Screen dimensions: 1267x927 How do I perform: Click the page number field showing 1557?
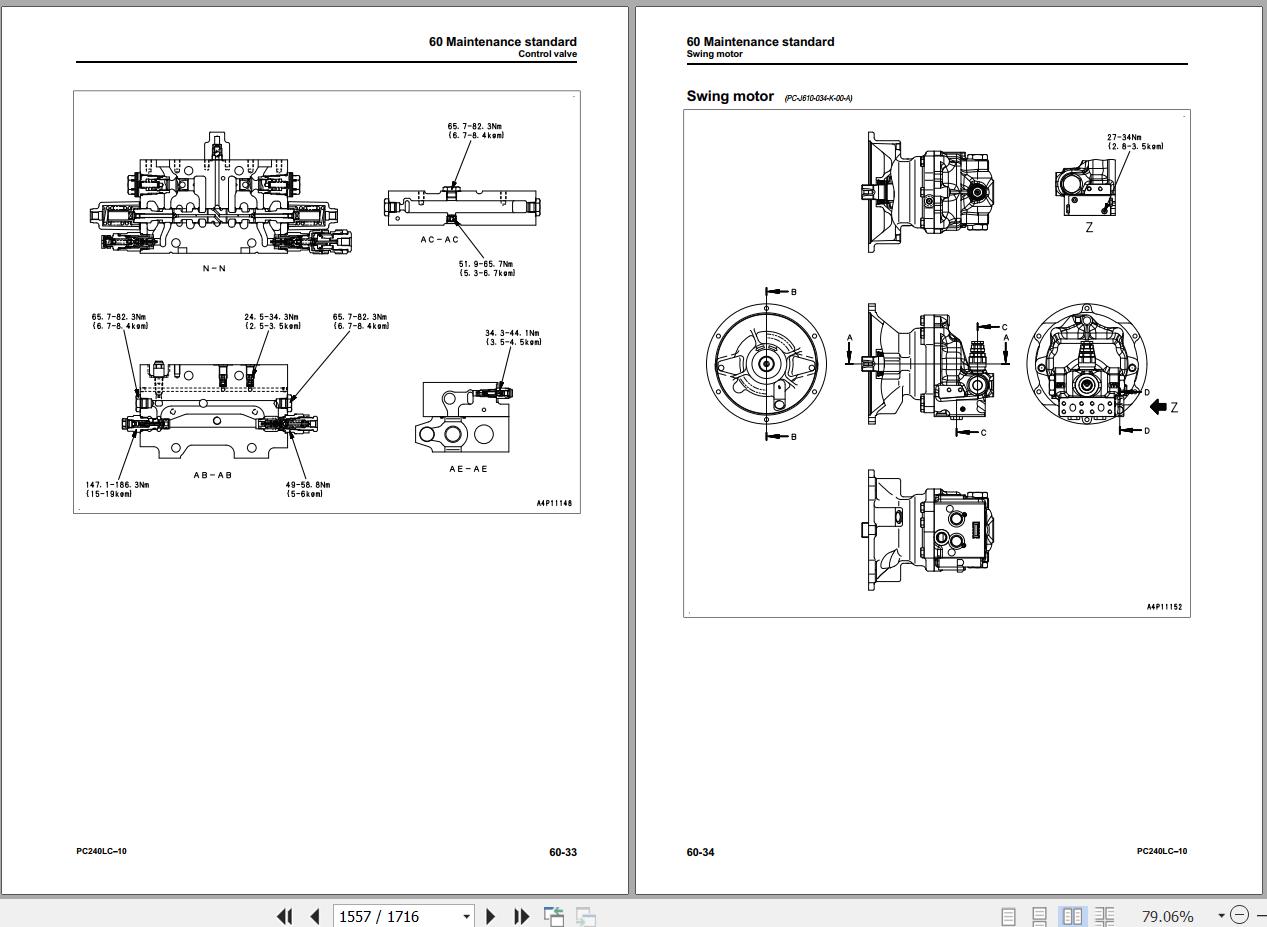(x=396, y=916)
